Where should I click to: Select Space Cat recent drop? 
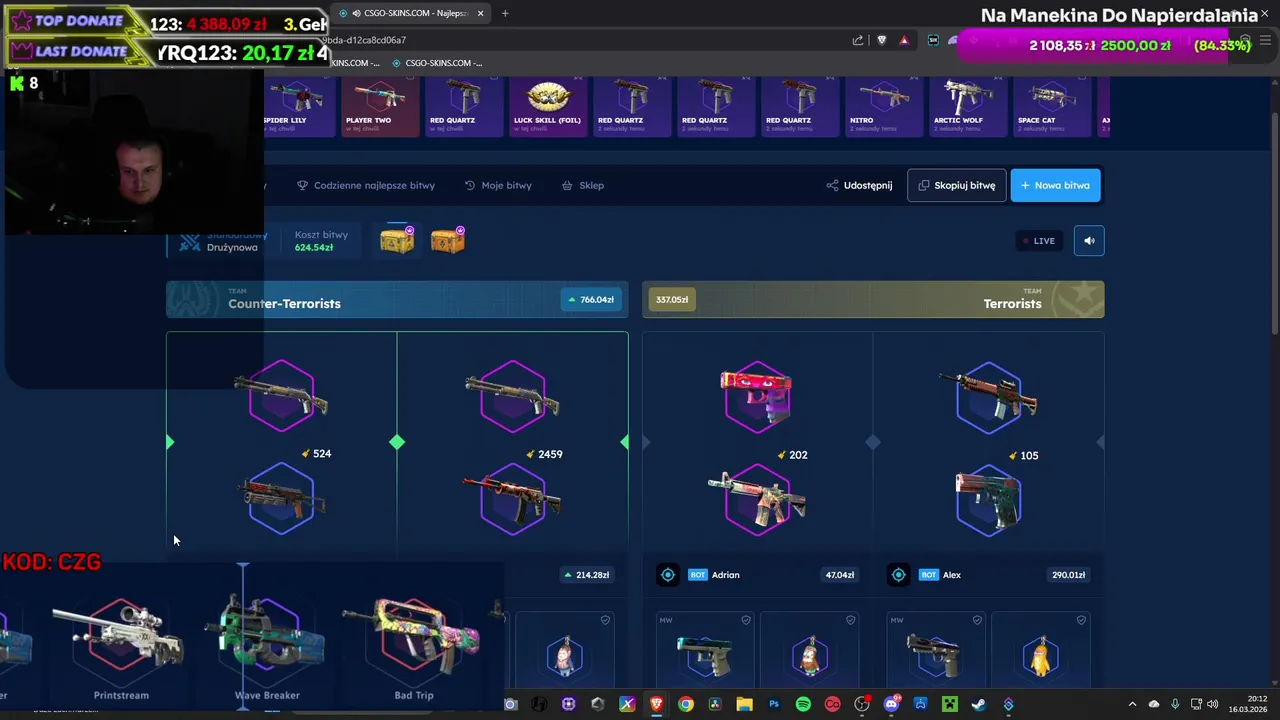pyautogui.click(x=1052, y=107)
